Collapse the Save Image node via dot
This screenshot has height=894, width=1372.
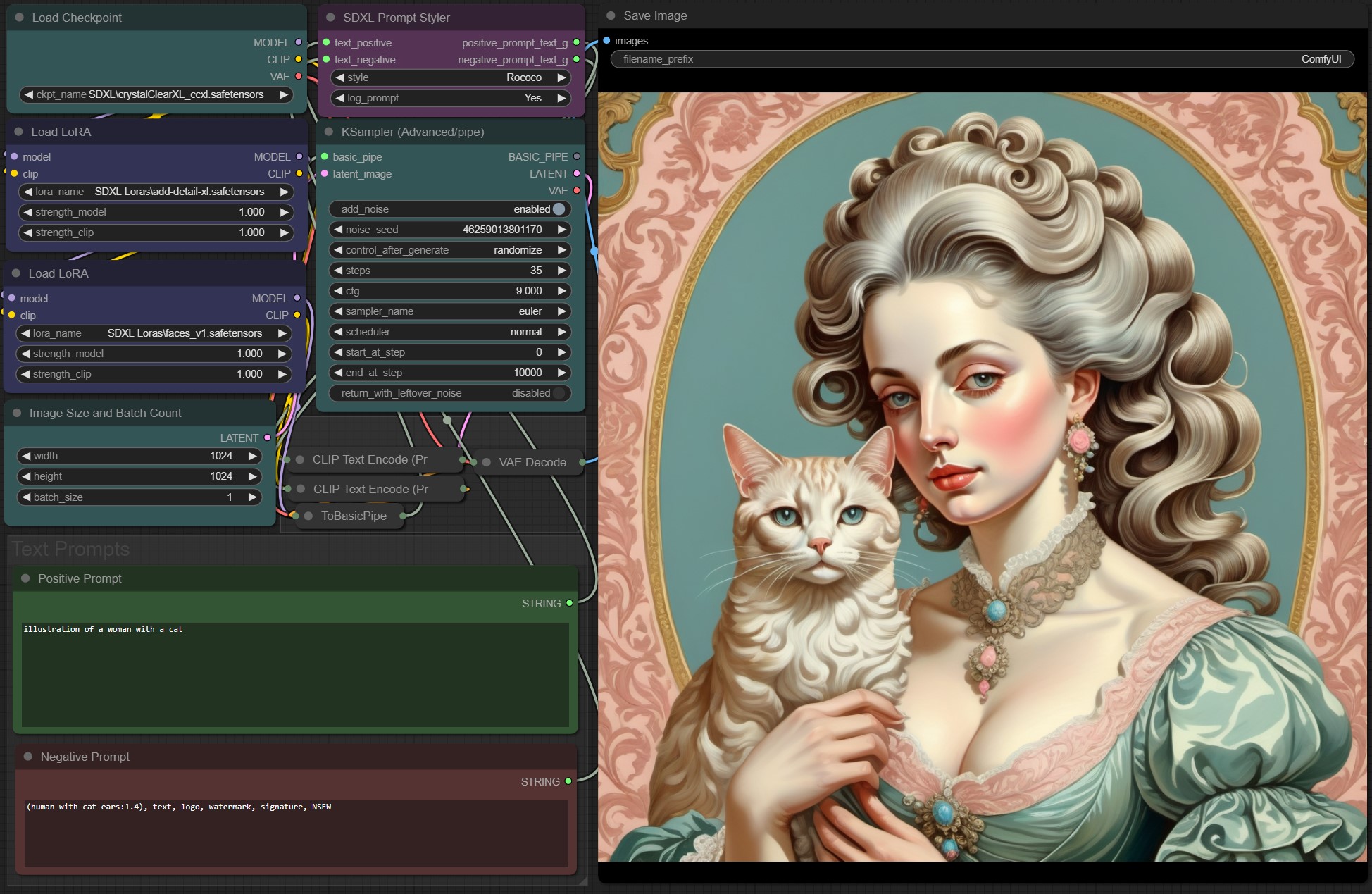(x=611, y=15)
